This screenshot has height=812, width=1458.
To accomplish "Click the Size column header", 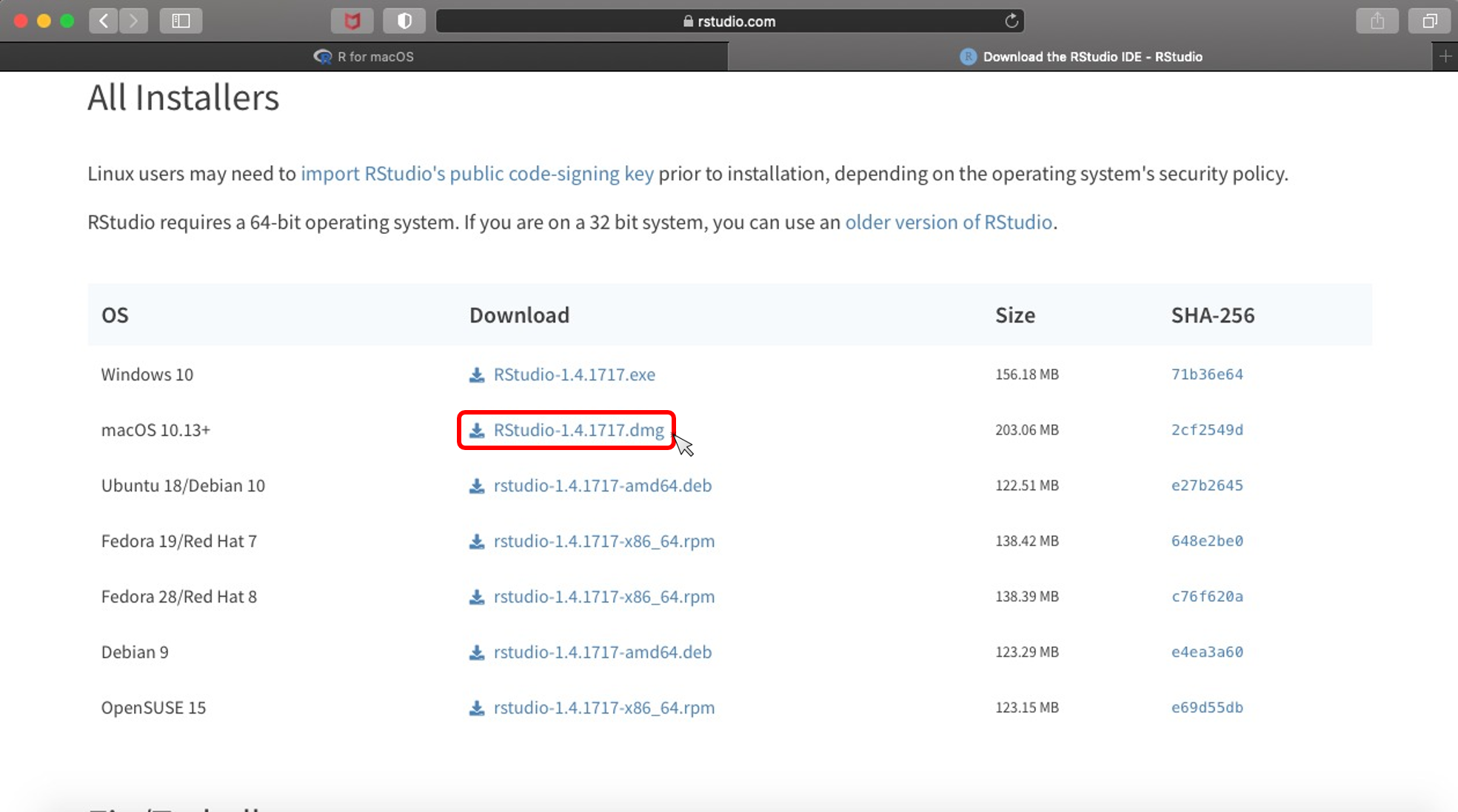I will tap(1014, 315).
